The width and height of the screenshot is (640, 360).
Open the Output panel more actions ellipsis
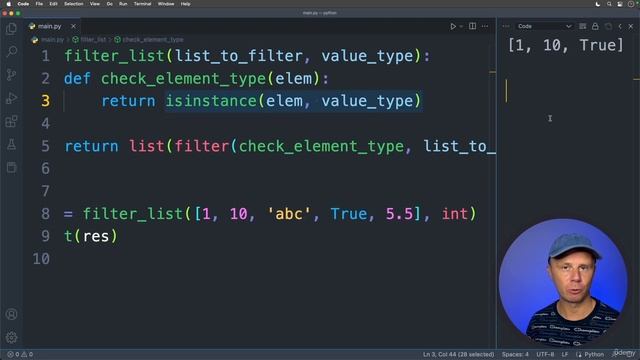click(506, 26)
